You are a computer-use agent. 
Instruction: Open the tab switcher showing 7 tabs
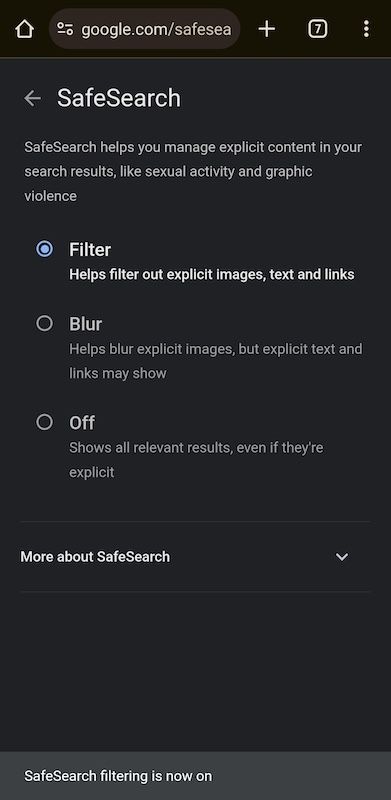tap(317, 29)
